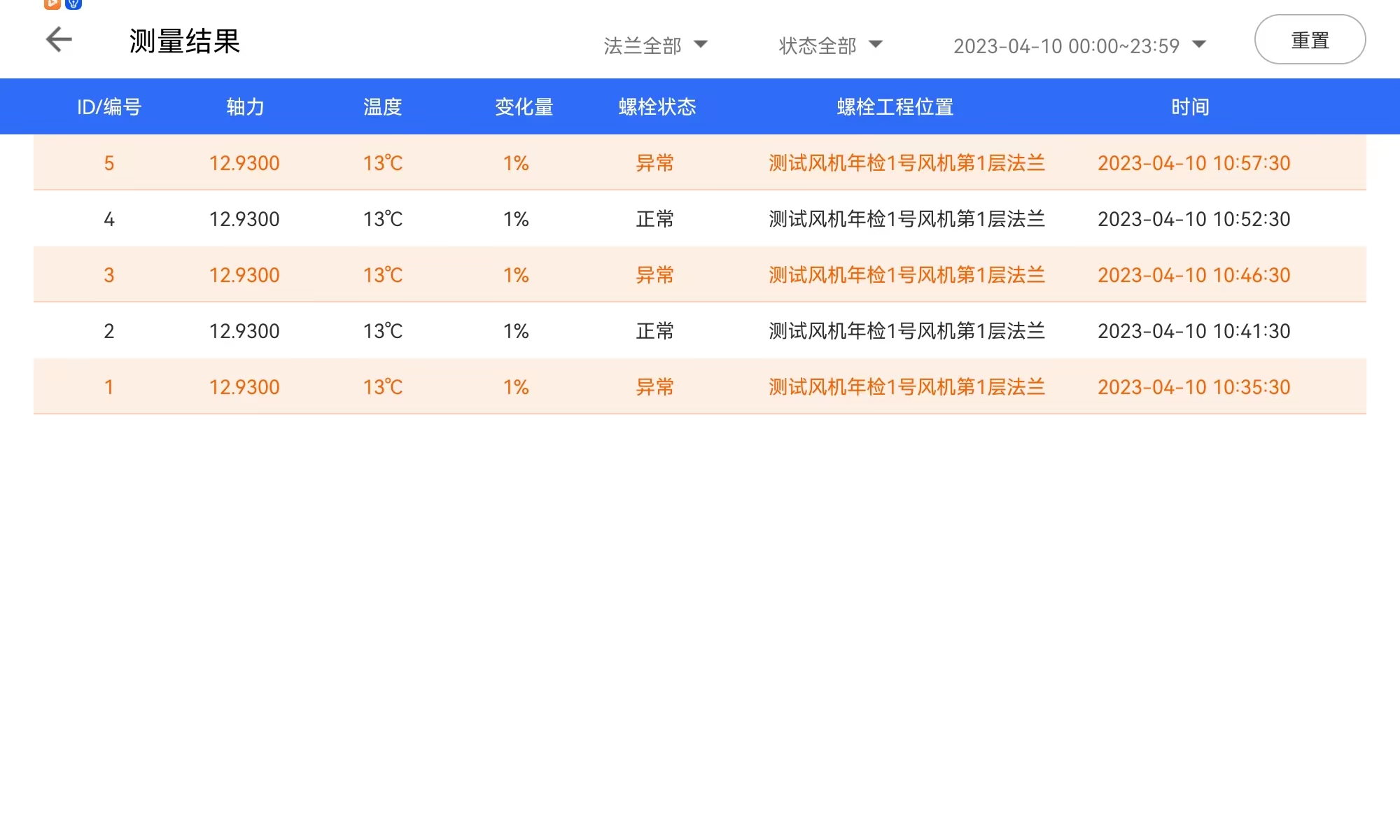Click the 测量结果 page title
The image size is (1400, 840).
(x=185, y=41)
